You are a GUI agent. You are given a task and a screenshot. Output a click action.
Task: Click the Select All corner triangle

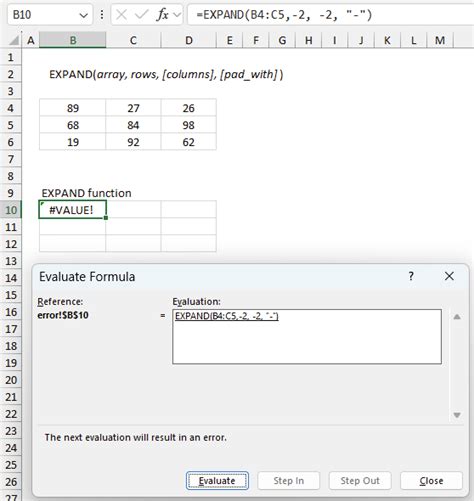point(13,40)
